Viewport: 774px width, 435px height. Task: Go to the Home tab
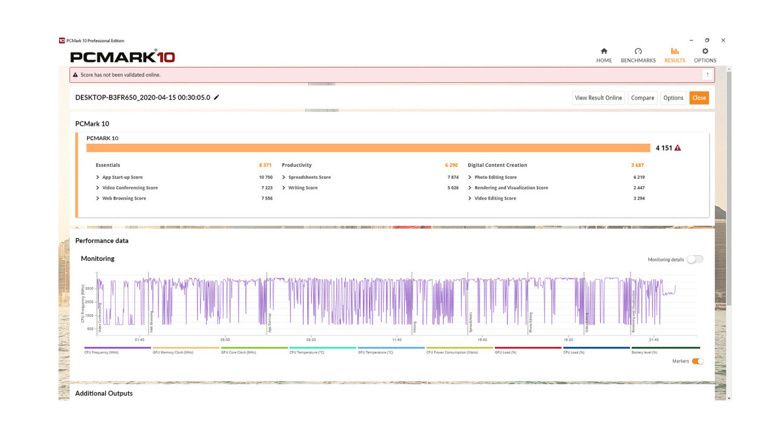coord(603,55)
